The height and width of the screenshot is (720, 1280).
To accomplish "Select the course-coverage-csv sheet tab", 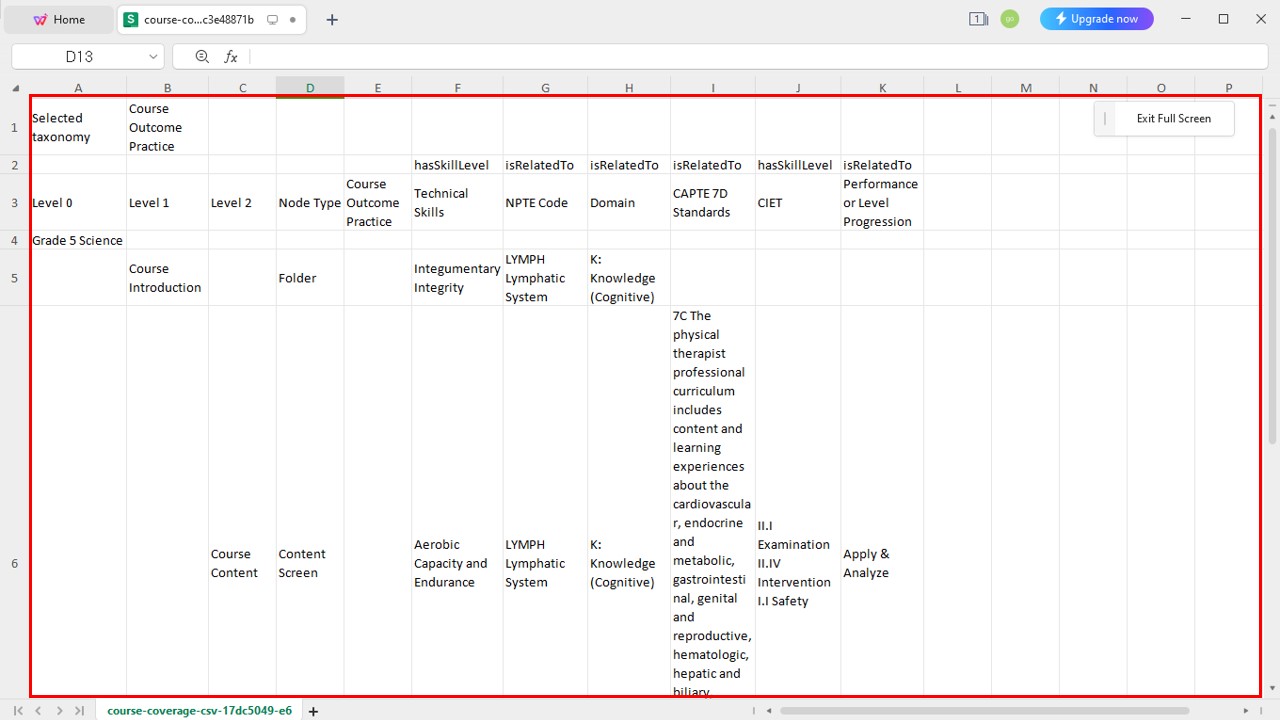I will [199, 711].
